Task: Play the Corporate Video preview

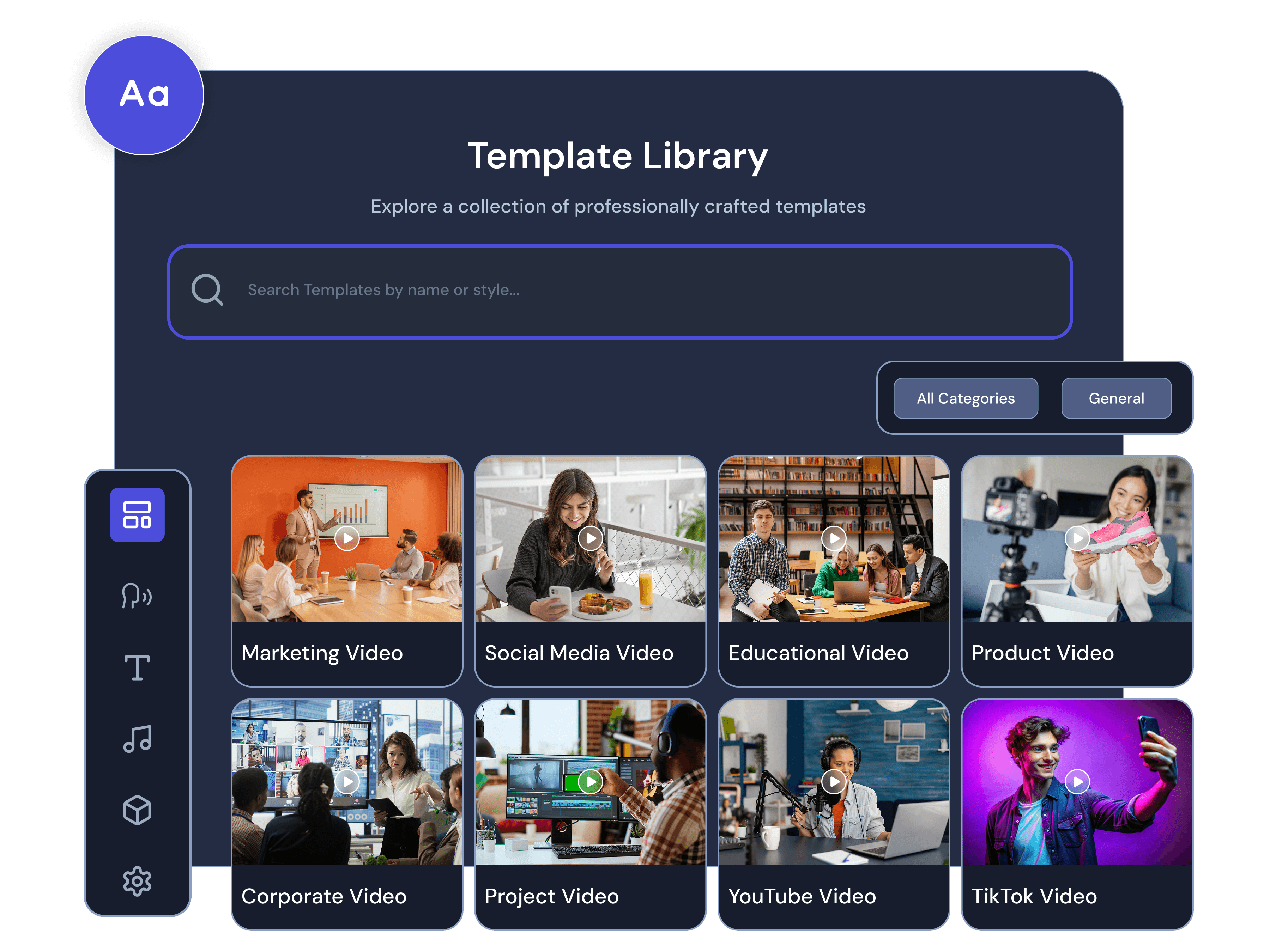Action: [347, 782]
